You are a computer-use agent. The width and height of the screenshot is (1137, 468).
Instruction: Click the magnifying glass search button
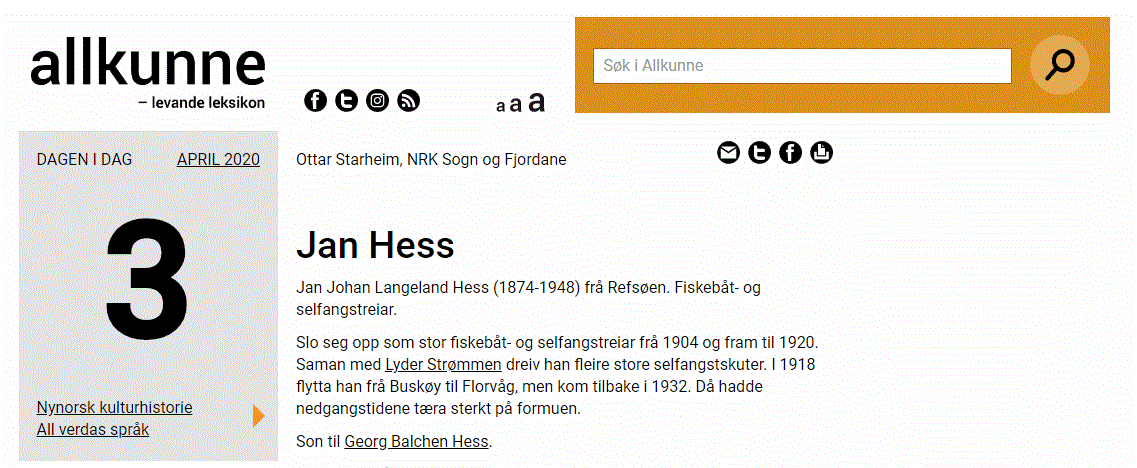pyautogui.click(x=1059, y=65)
